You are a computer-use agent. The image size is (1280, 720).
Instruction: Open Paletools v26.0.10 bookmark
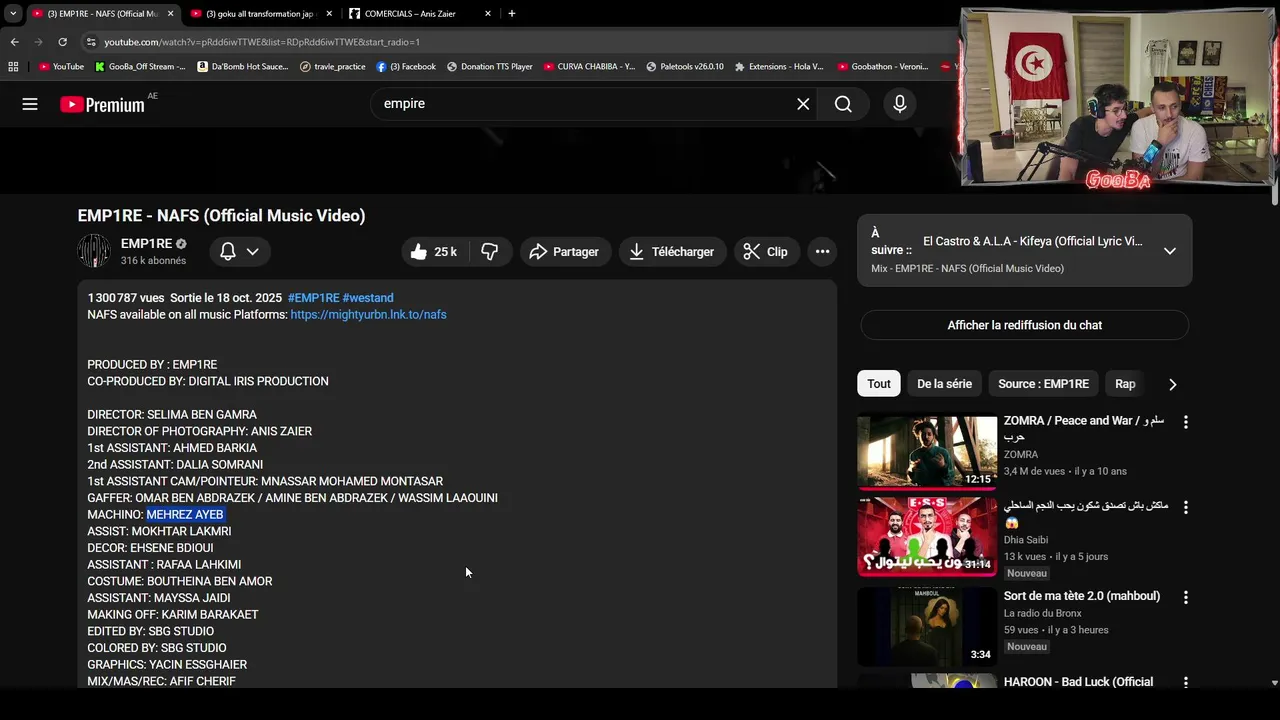point(686,67)
